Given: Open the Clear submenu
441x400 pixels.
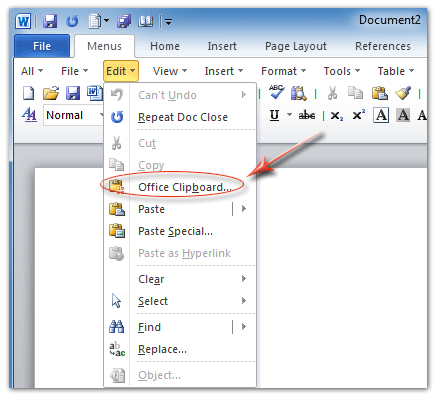Looking at the screenshot, I should coord(180,279).
